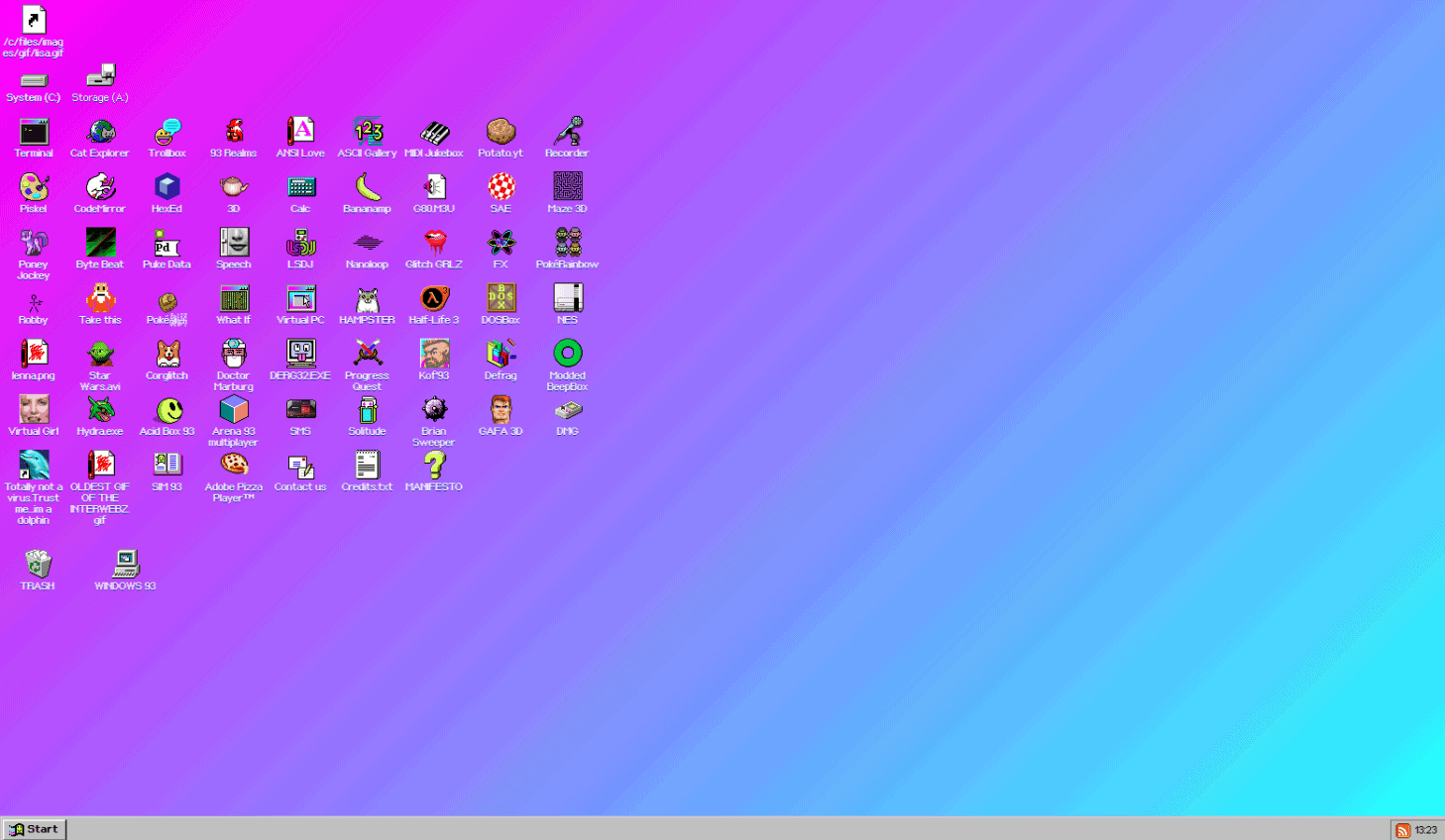
Task: Open the HexEd hex editor
Action: click(x=167, y=185)
